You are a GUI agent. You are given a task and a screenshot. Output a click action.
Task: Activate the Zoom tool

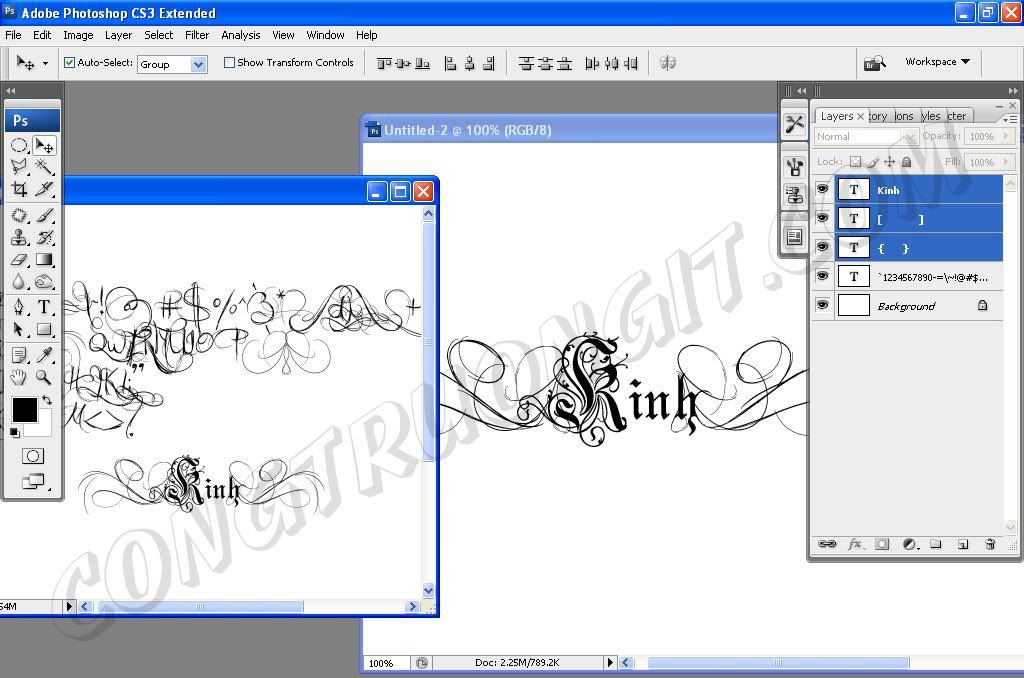[44, 377]
